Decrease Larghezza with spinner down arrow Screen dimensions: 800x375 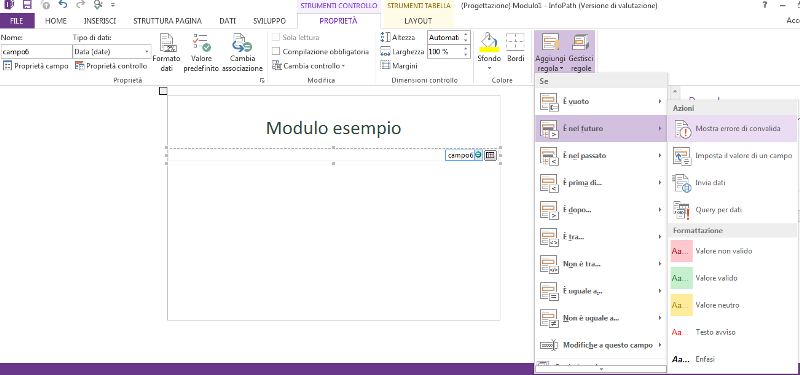pyautogui.click(x=465, y=55)
